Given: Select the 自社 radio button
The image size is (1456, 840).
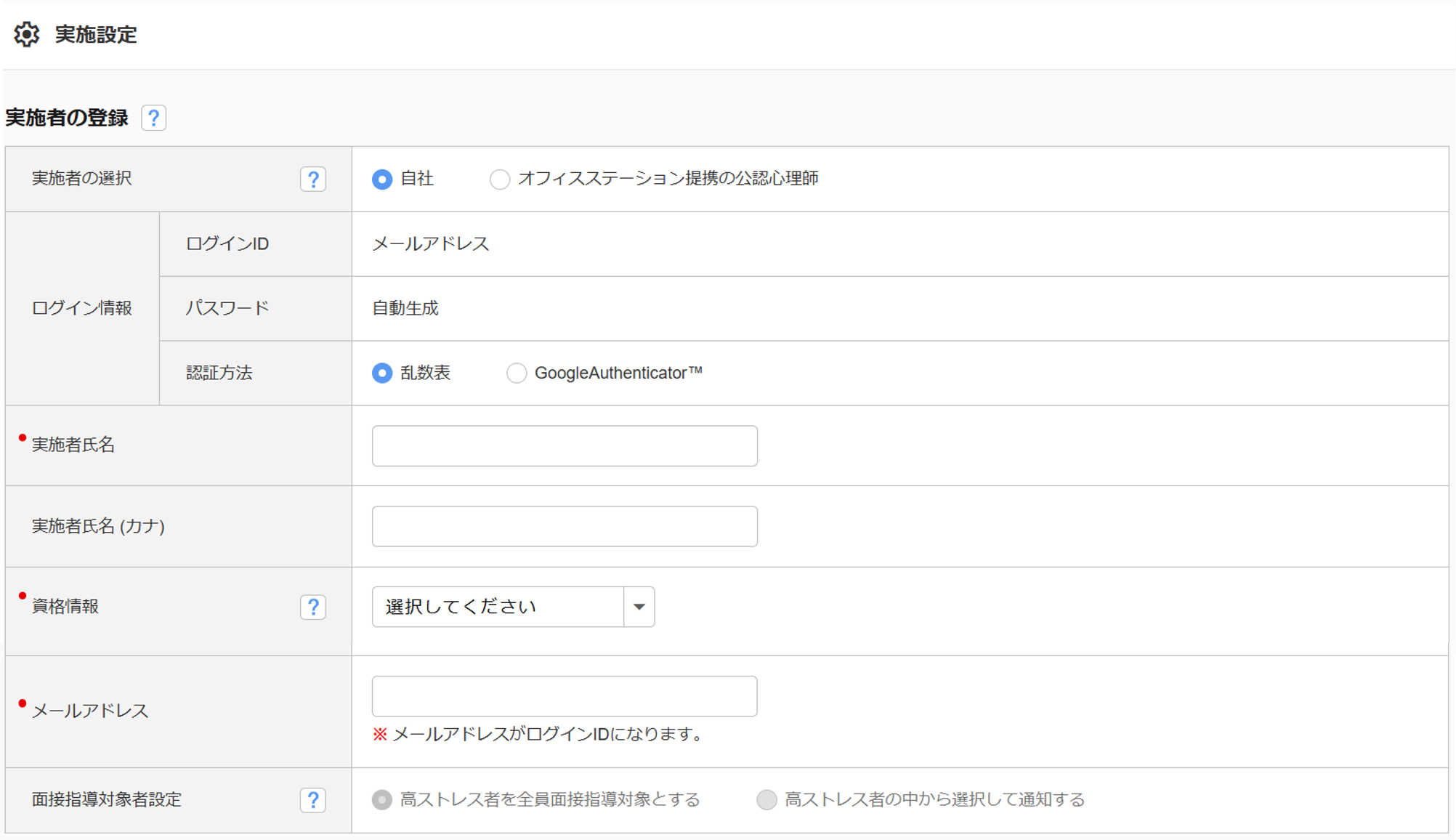Looking at the screenshot, I should tap(382, 179).
